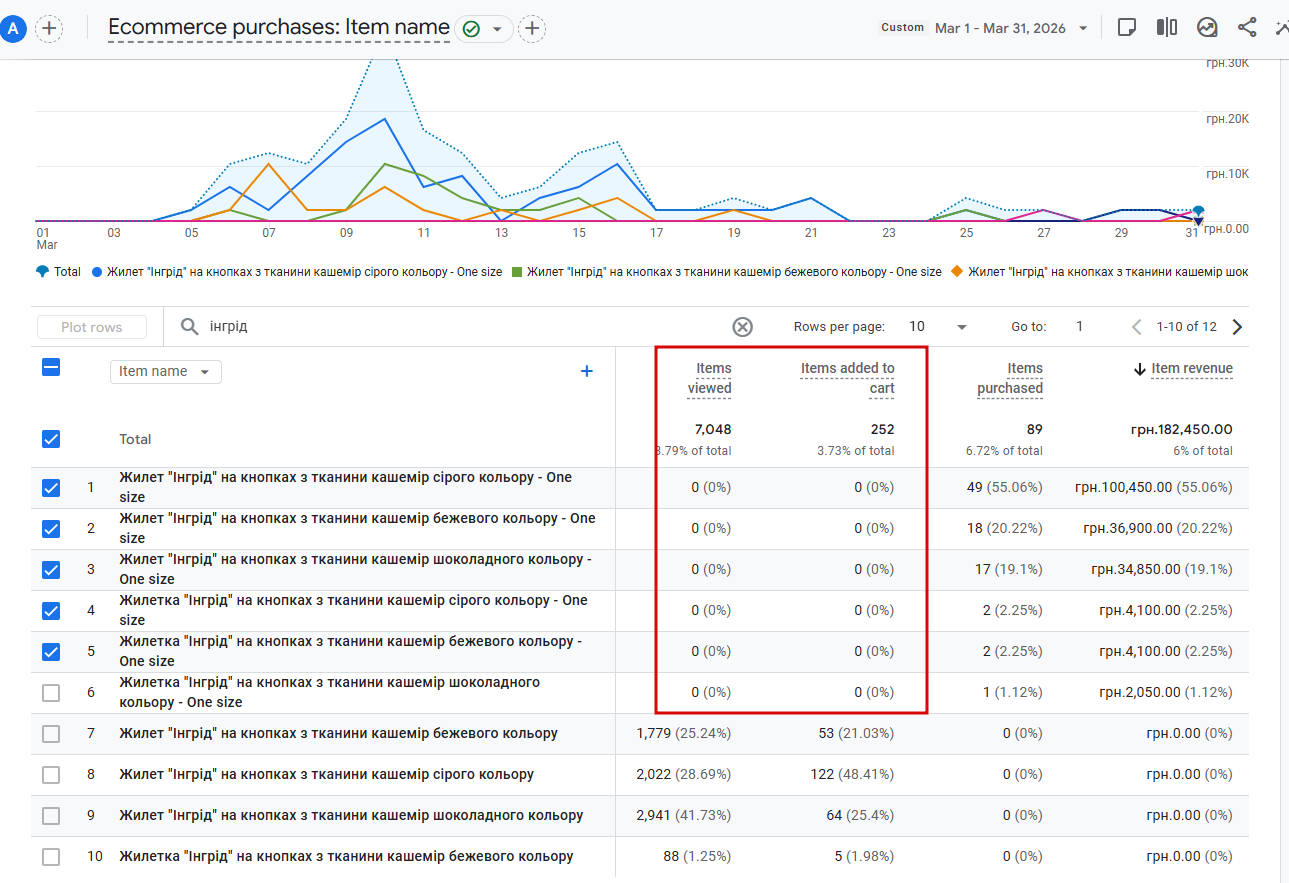Go to next page of rows
The height and width of the screenshot is (883, 1289).
click(1238, 327)
